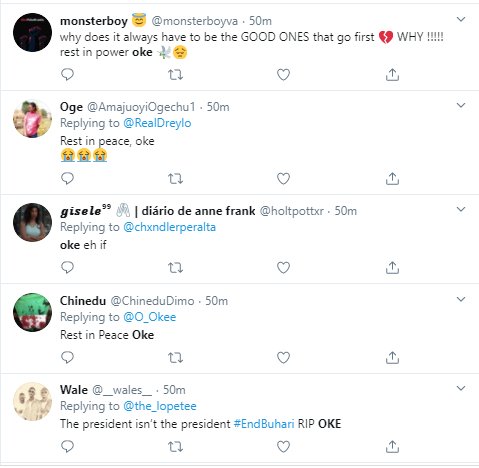This screenshot has width=479, height=468.
Task: Retweet monsterboy's GOOD ONES tweet
Action: 175,75
